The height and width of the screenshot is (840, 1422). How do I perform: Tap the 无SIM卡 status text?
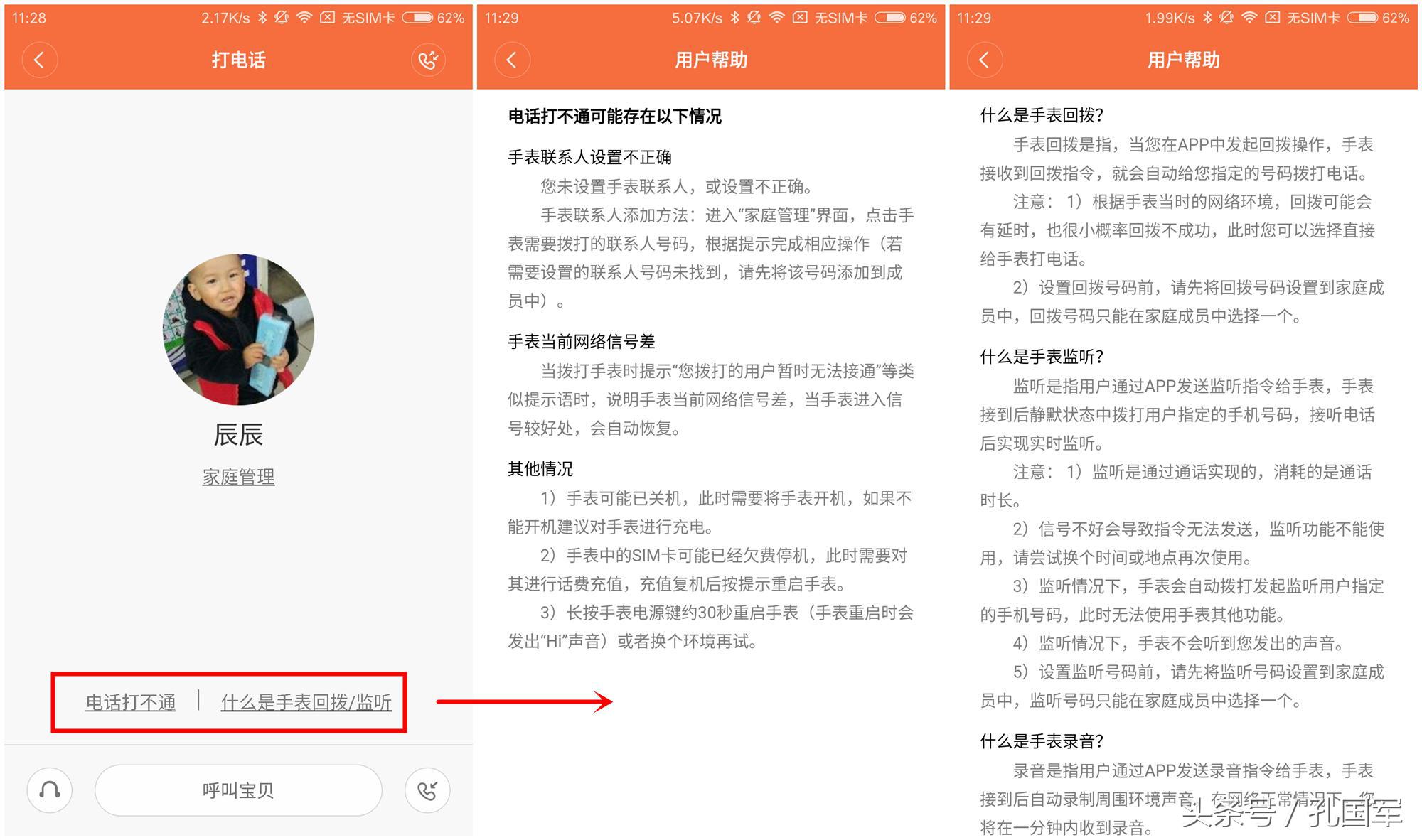pyautogui.click(x=367, y=16)
